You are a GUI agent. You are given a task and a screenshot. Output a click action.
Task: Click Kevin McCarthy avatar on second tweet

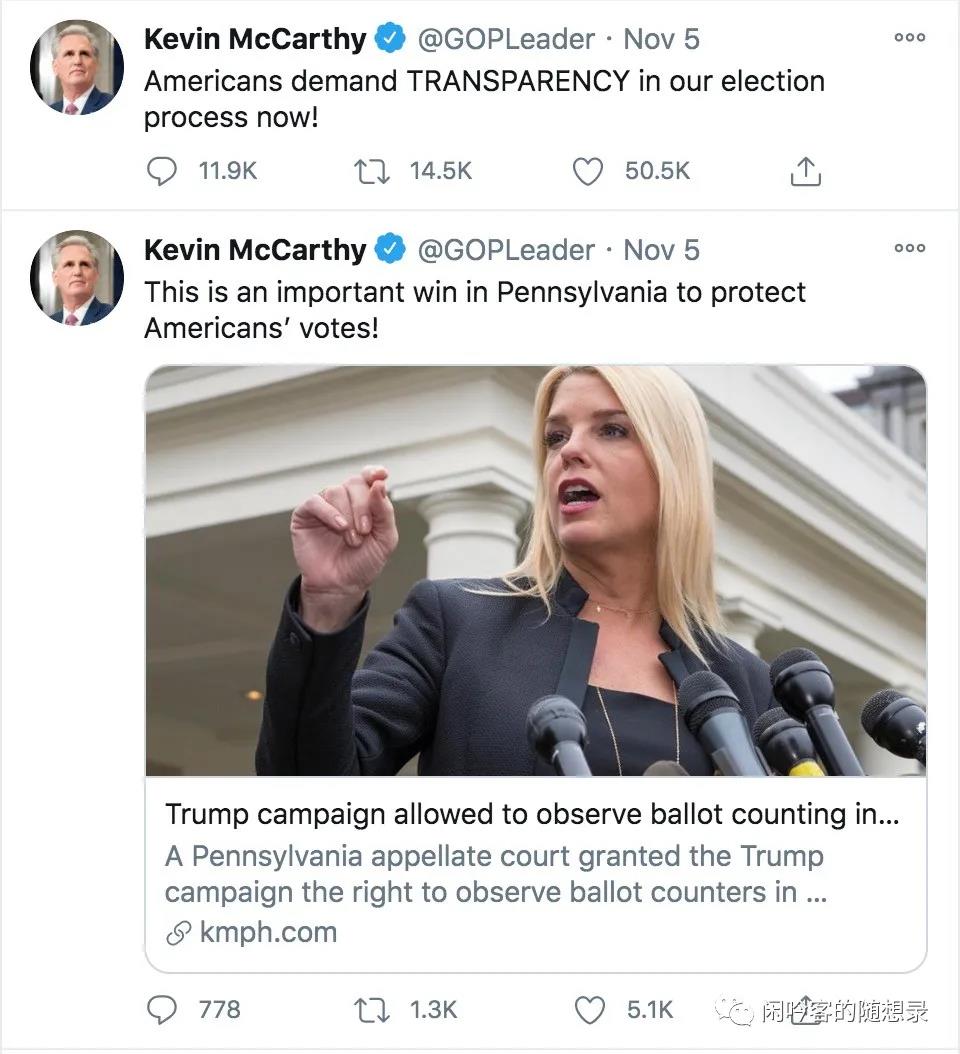[x=77, y=277]
